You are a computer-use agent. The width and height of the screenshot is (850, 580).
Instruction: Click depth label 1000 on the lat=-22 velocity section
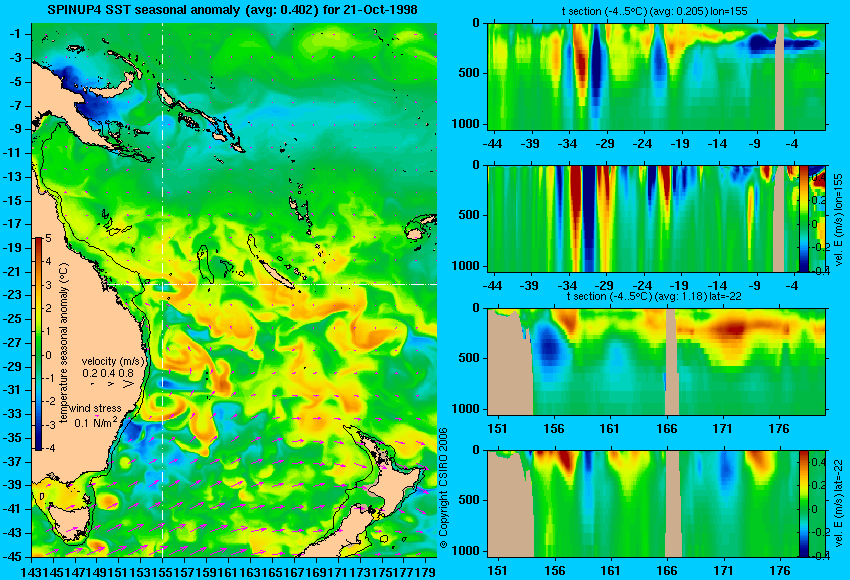click(x=466, y=551)
